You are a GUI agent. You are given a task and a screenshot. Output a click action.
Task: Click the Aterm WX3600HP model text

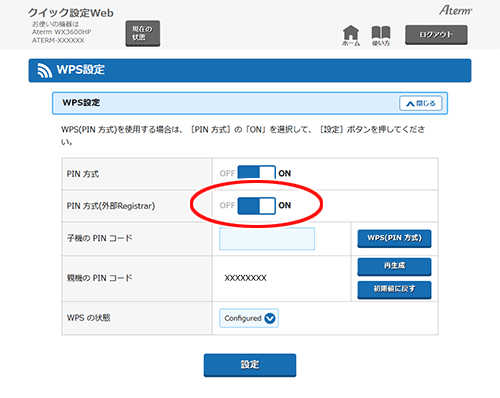click(62, 32)
